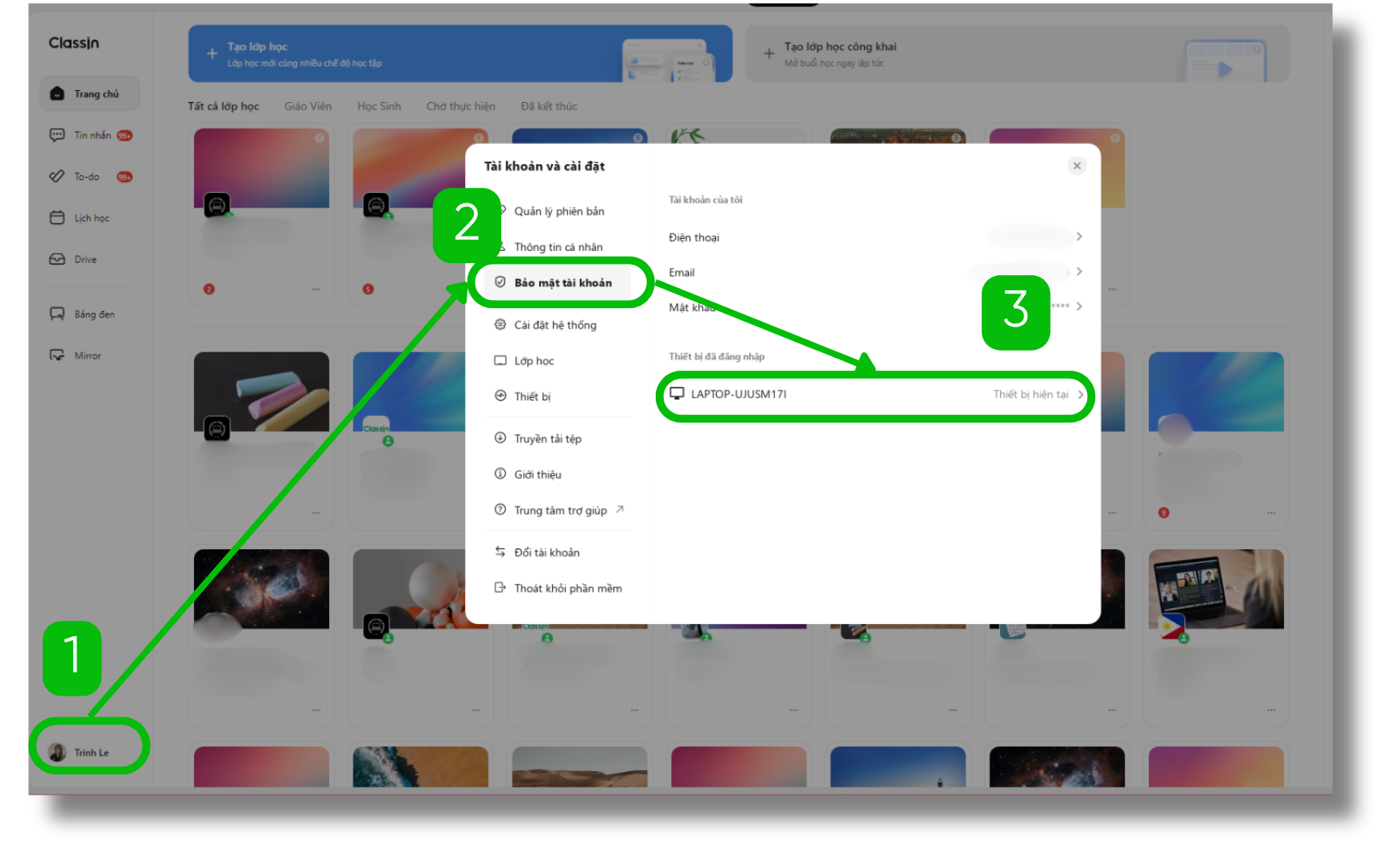
Task: Open Tin nhắn messages in sidebar
Action: pos(90,135)
